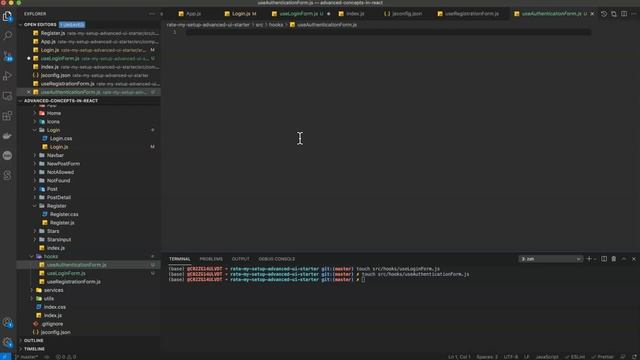The width and height of the screenshot is (640, 360).
Task: Click the terminal prompt input line
Action: [363, 280]
